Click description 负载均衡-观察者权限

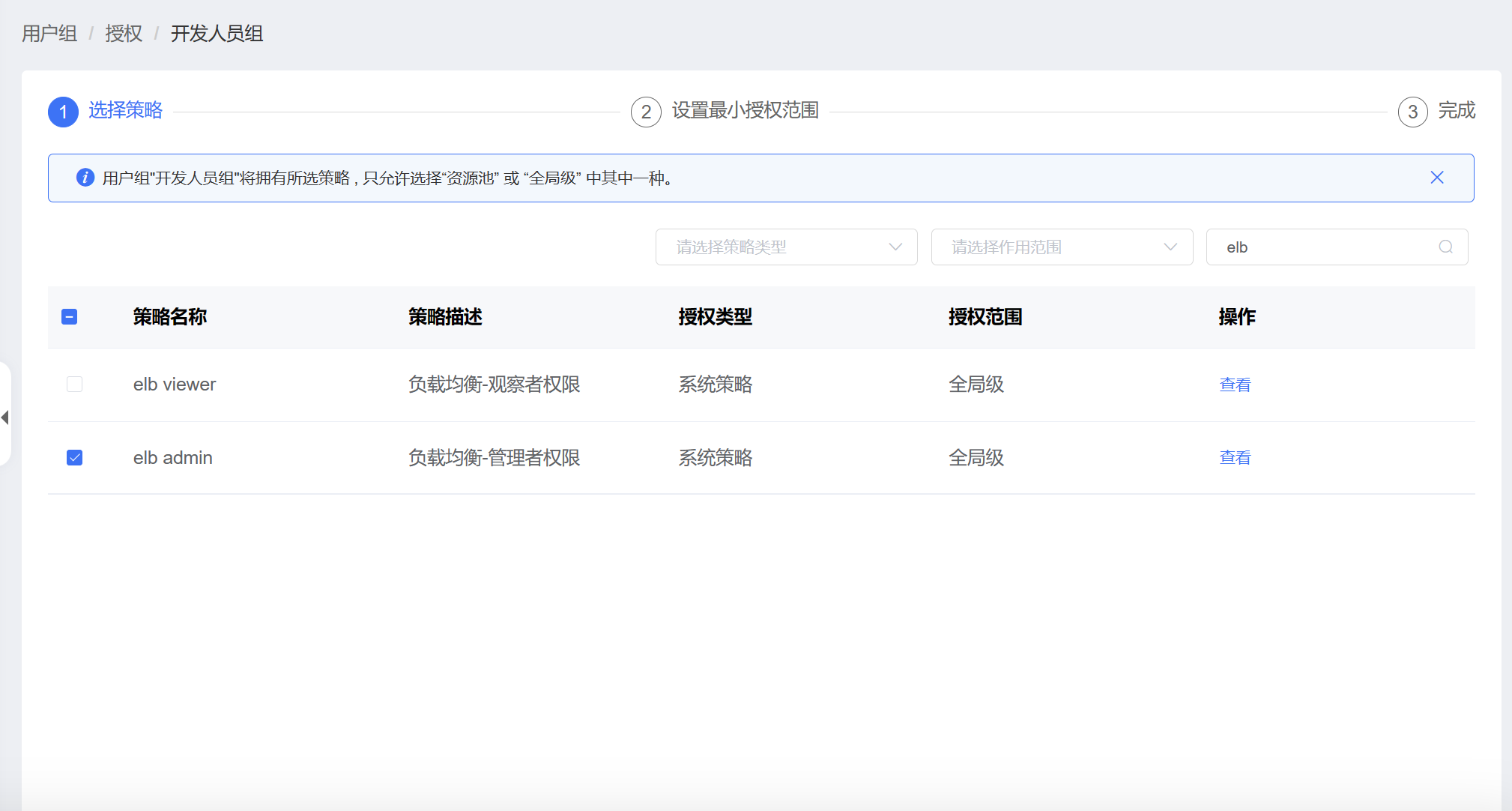click(494, 385)
